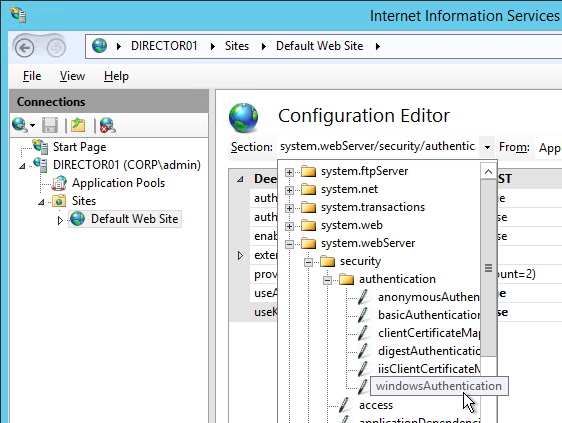Select the security folder label
Viewport: 562px width, 423px height.
[x=360, y=261]
